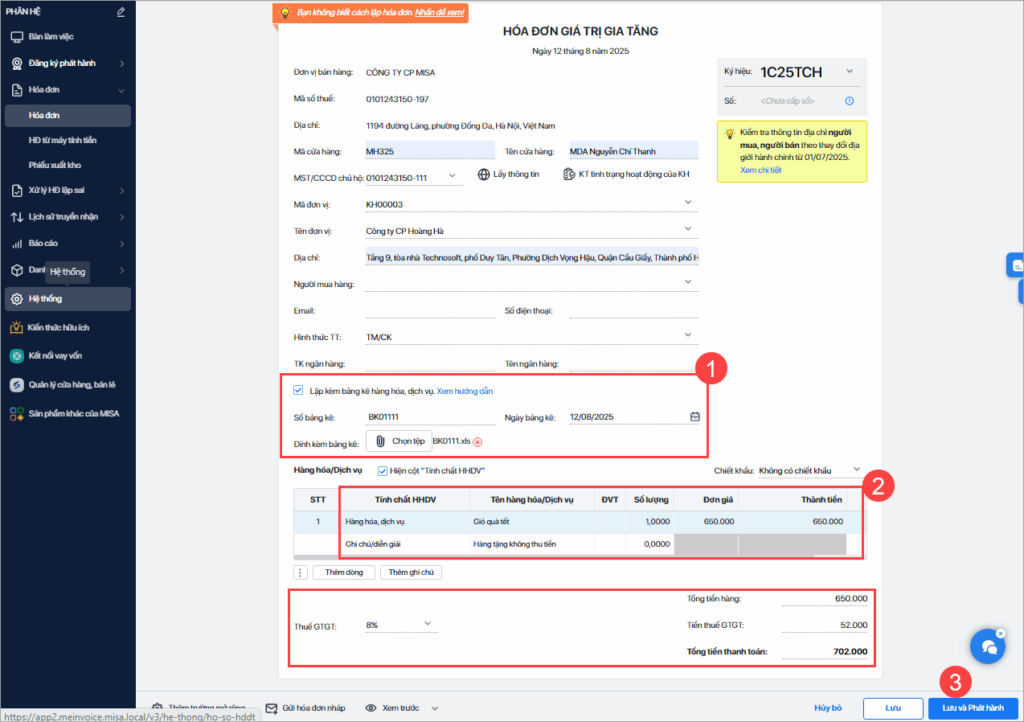Click the Bàn làm việc monitor icon
The image size is (1024, 722).
coord(17,37)
